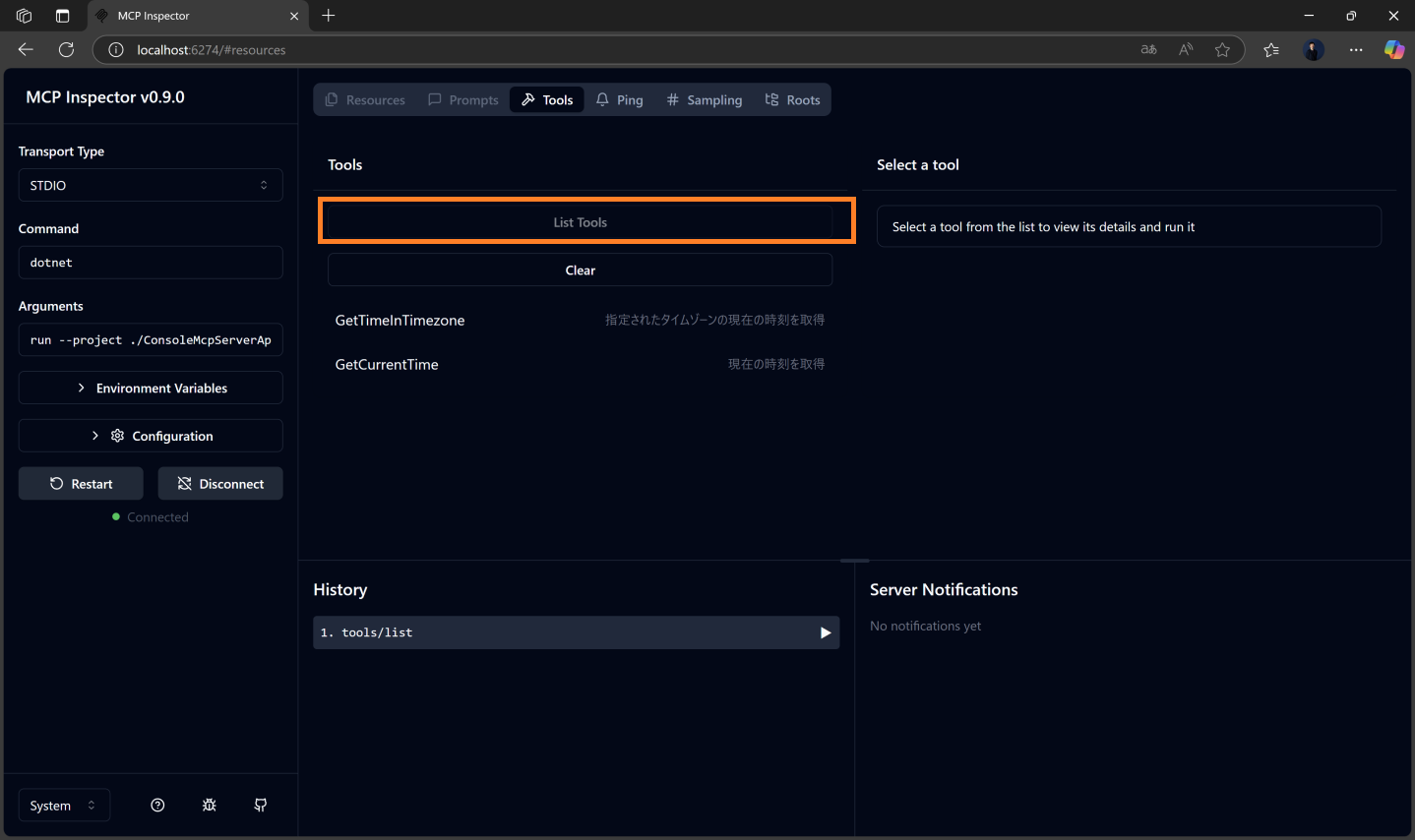Screen dimensions: 1415x840
Task: Disconnect from the MCP server
Action: 220,483
